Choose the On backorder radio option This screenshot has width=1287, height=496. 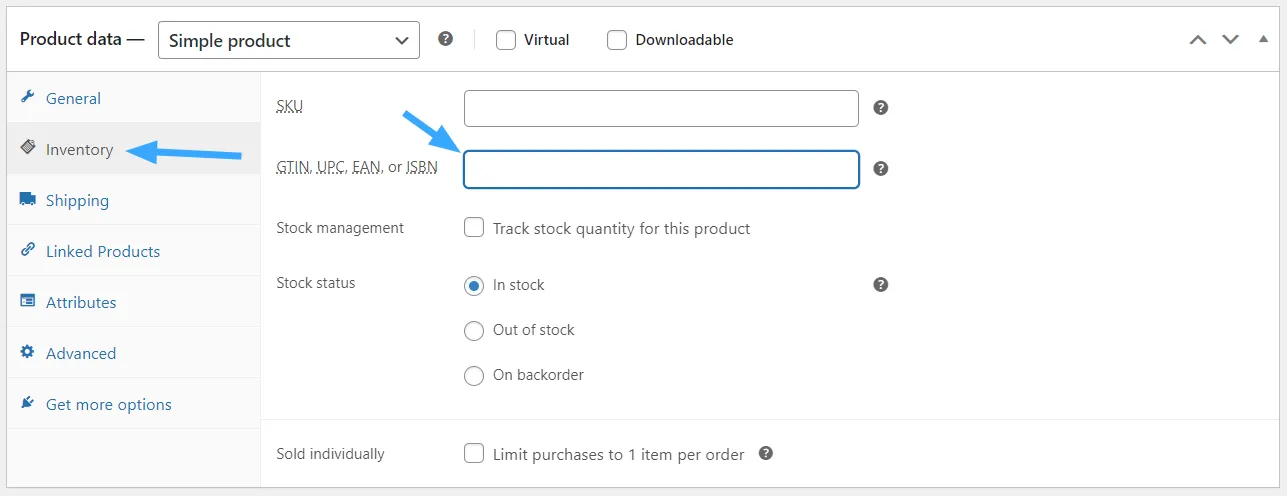(x=474, y=376)
